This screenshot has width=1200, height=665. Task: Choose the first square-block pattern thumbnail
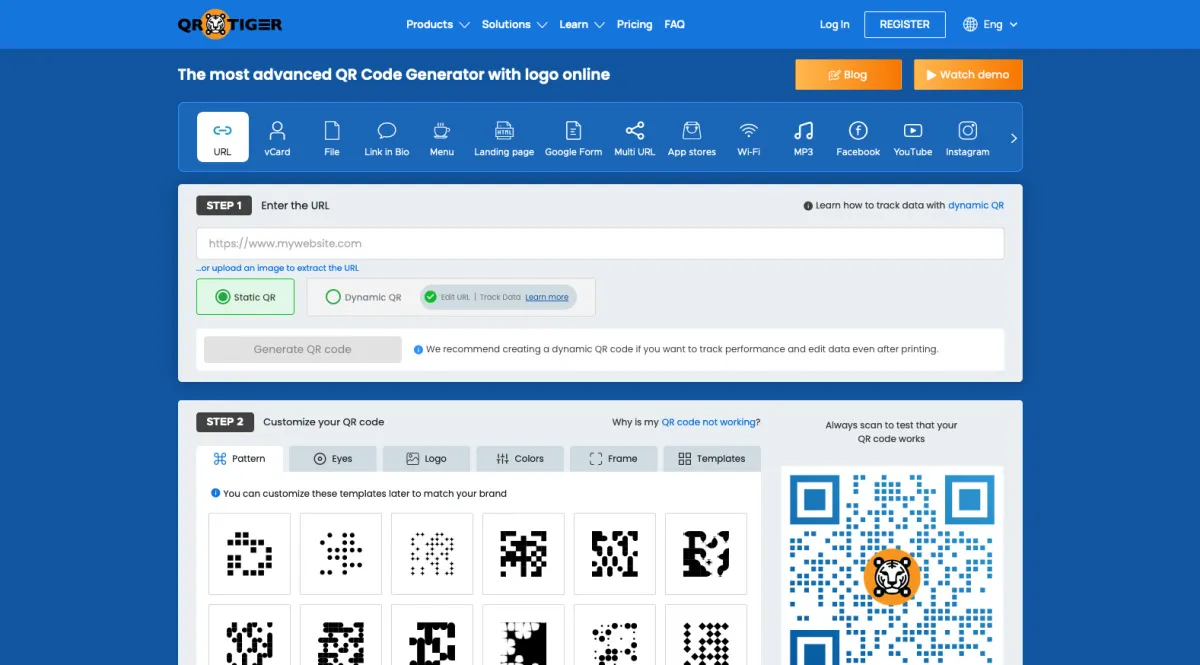249,553
